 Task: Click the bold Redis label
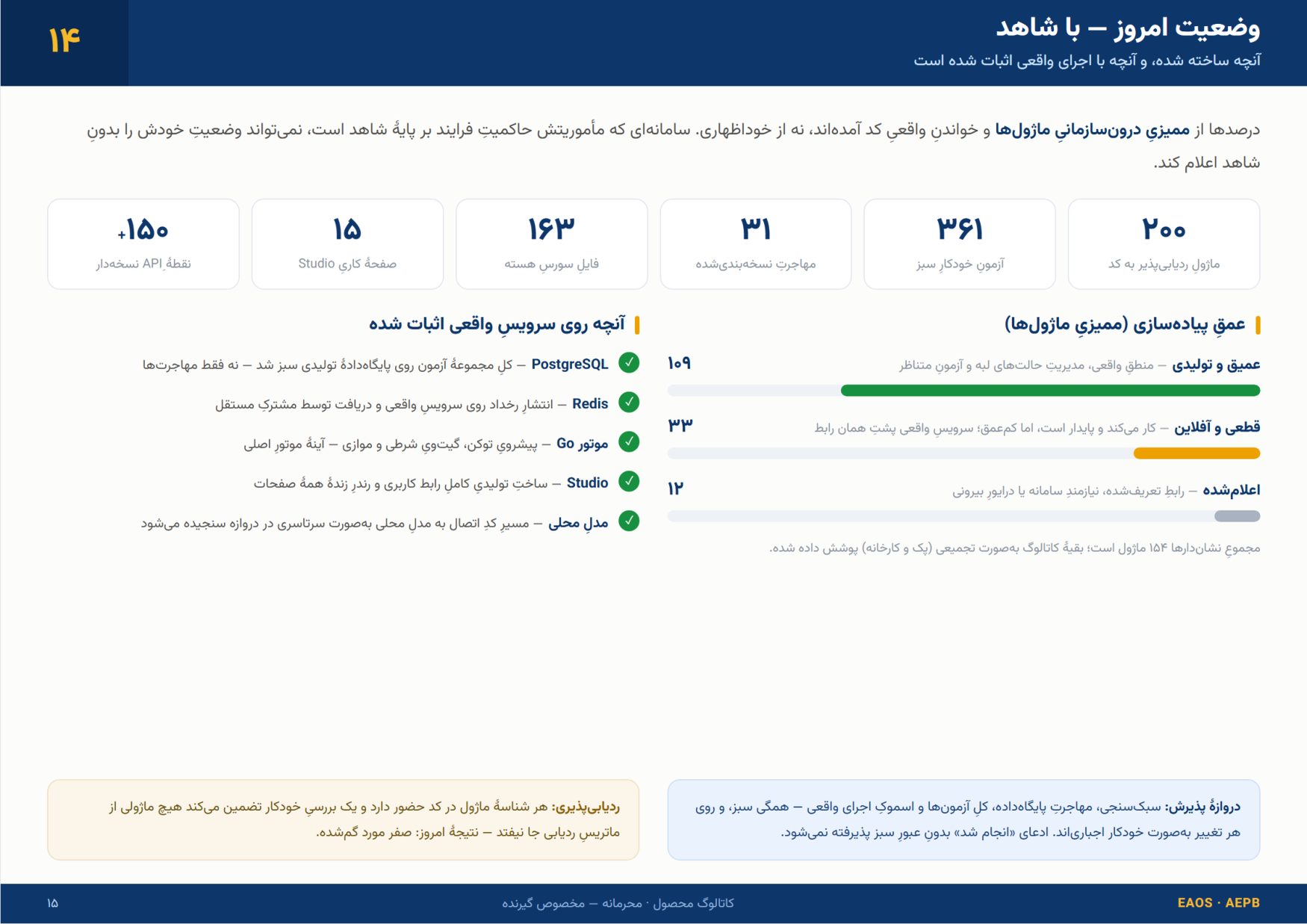[x=590, y=403]
